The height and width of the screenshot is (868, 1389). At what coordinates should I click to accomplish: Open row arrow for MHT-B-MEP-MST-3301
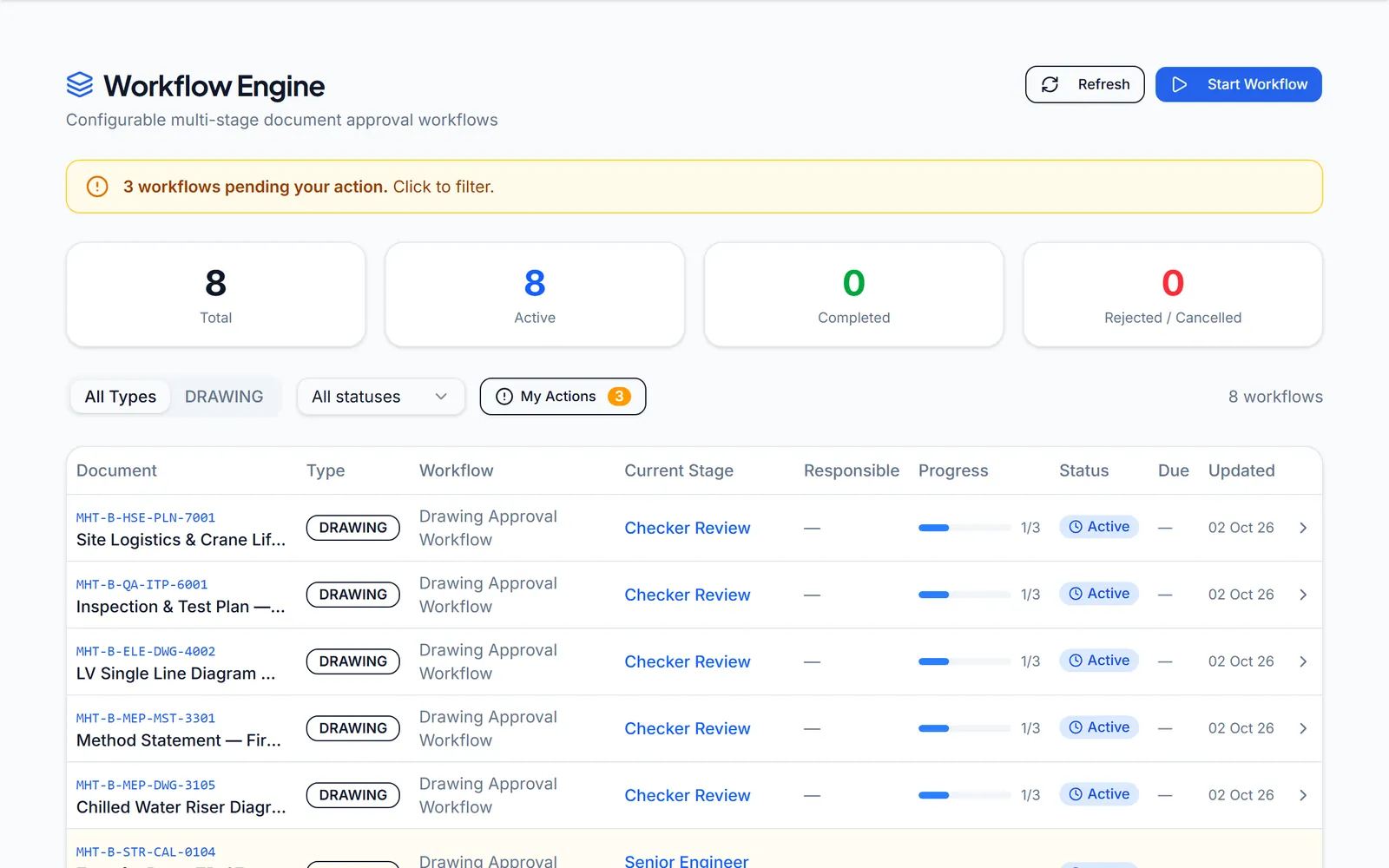coord(1303,728)
